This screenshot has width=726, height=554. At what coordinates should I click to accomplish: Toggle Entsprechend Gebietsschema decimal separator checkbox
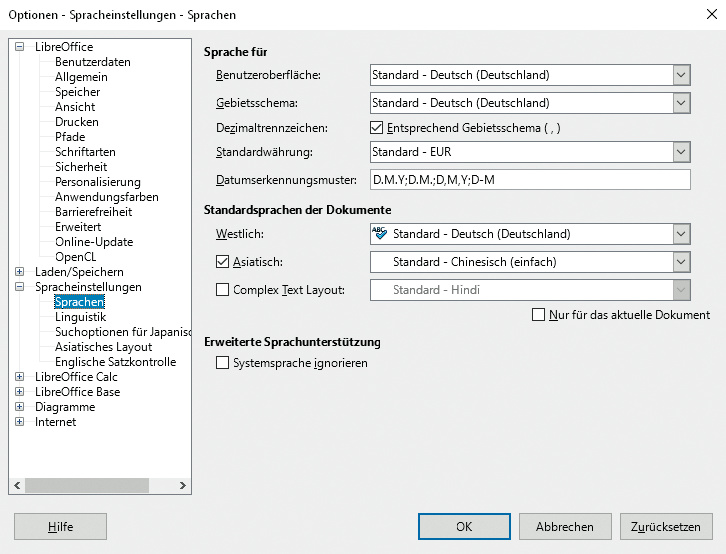point(376,128)
